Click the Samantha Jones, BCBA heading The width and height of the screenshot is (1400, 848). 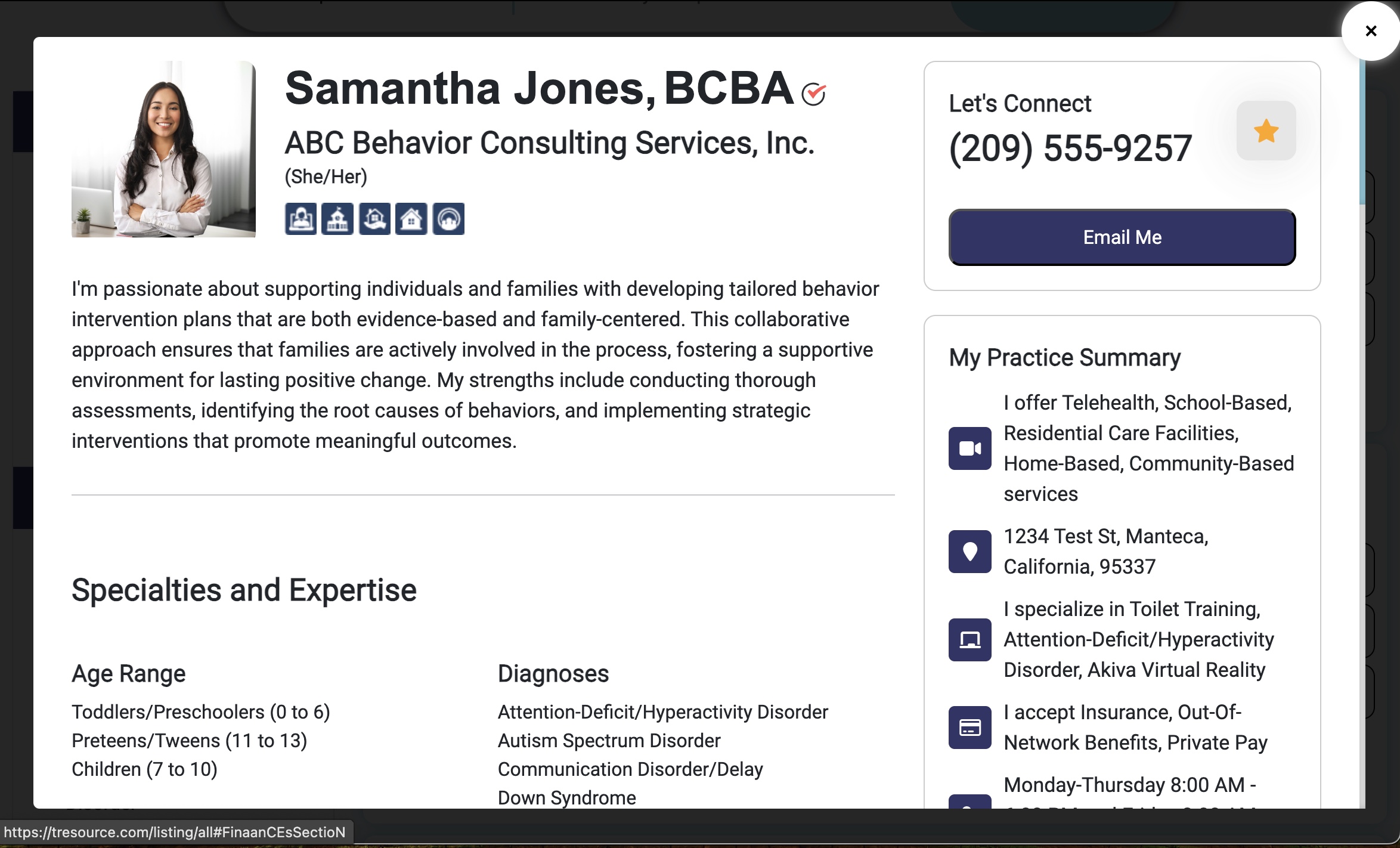[x=539, y=88]
